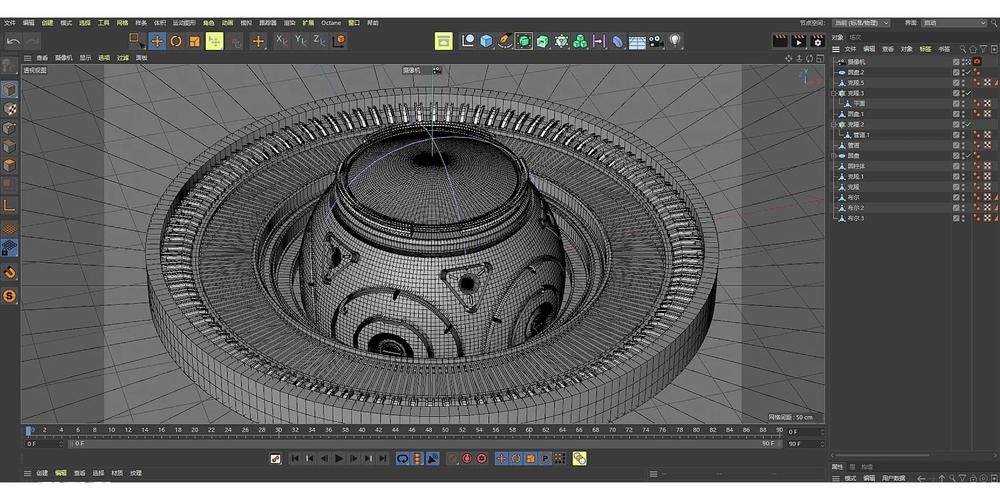This screenshot has height=500, width=1000.
Task: Toggle the X-axis lock
Action: click(282, 41)
